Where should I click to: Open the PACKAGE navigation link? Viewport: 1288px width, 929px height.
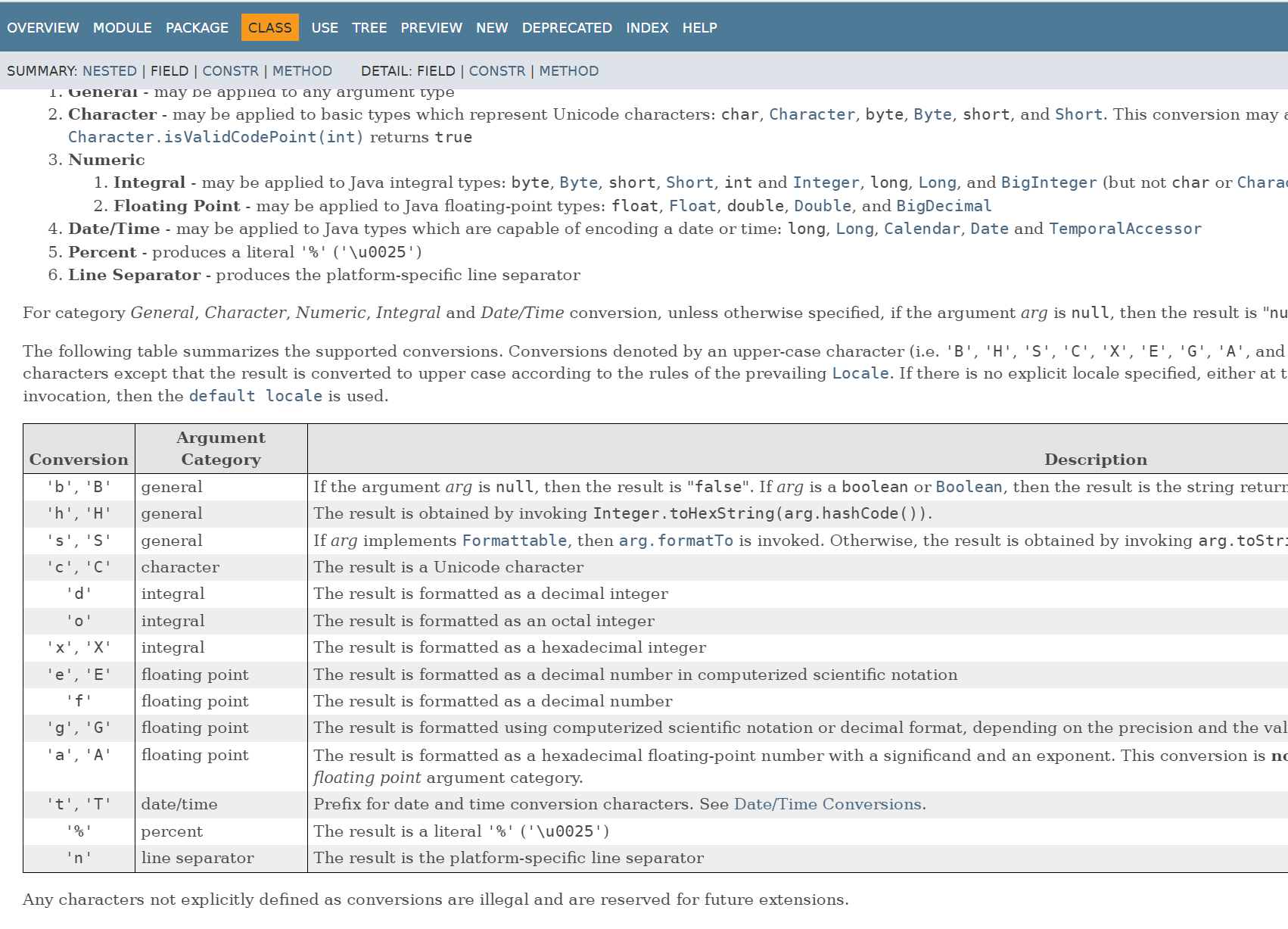pyautogui.click(x=197, y=28)
